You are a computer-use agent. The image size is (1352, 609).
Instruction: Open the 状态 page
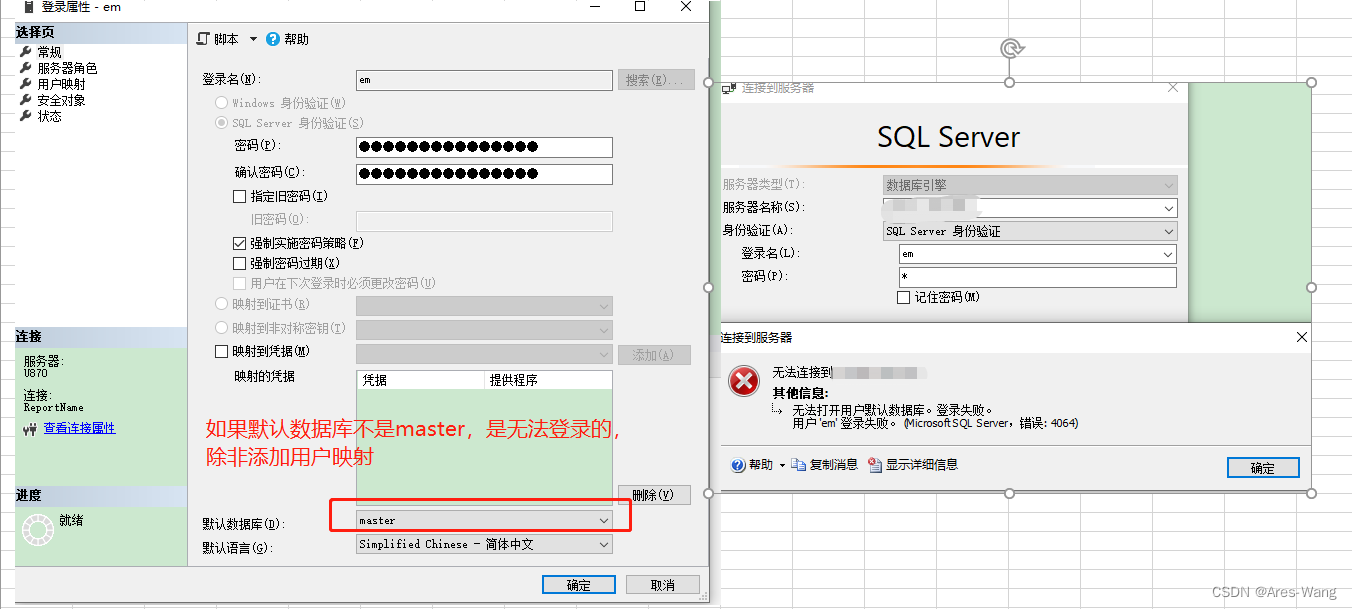(x=49, y=116)
